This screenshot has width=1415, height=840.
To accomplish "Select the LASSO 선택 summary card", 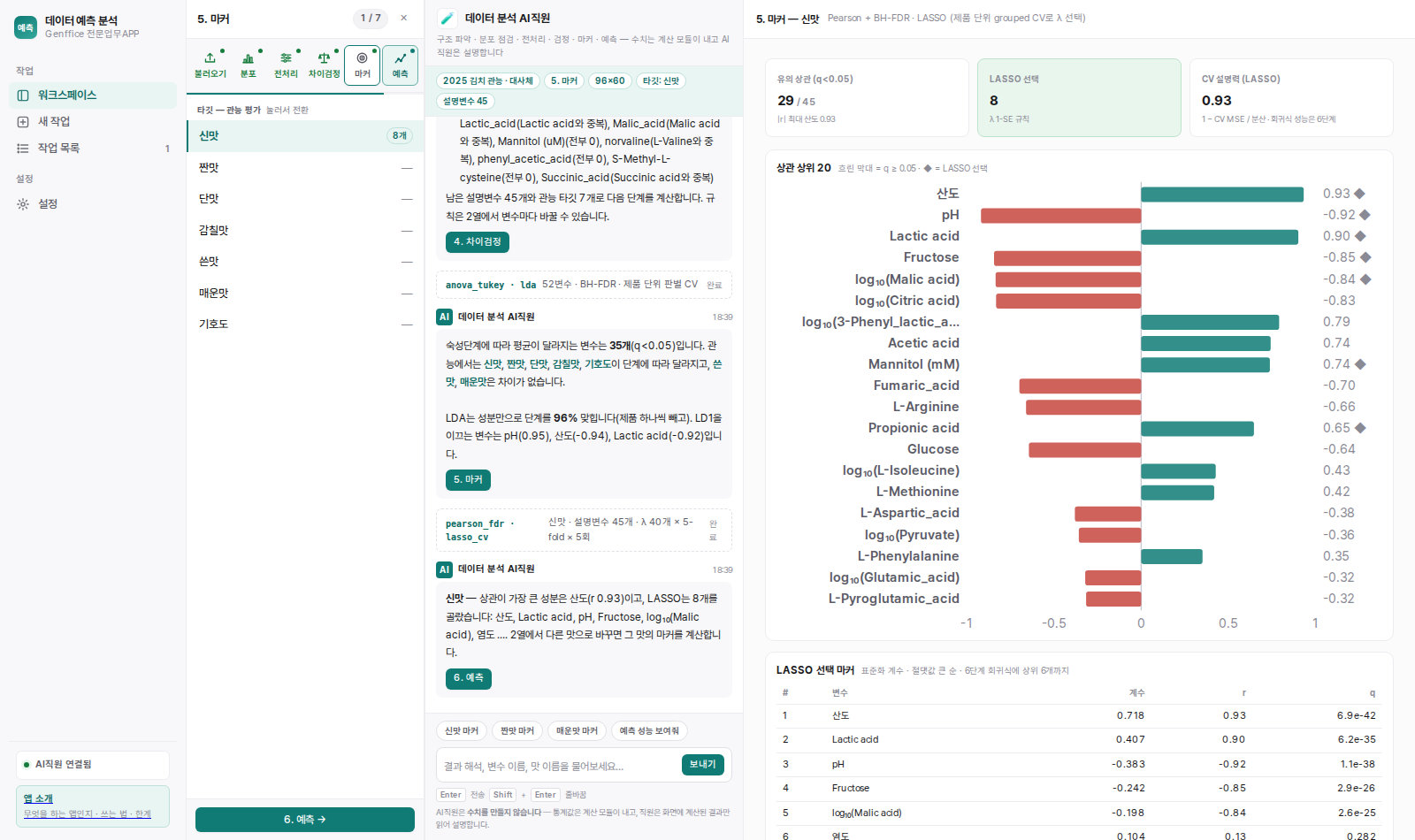I will coord(1079,97).
